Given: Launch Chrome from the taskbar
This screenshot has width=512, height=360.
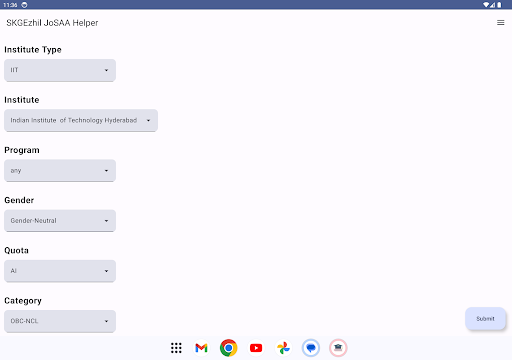Looking at the screenshot, I should [229, 348].
